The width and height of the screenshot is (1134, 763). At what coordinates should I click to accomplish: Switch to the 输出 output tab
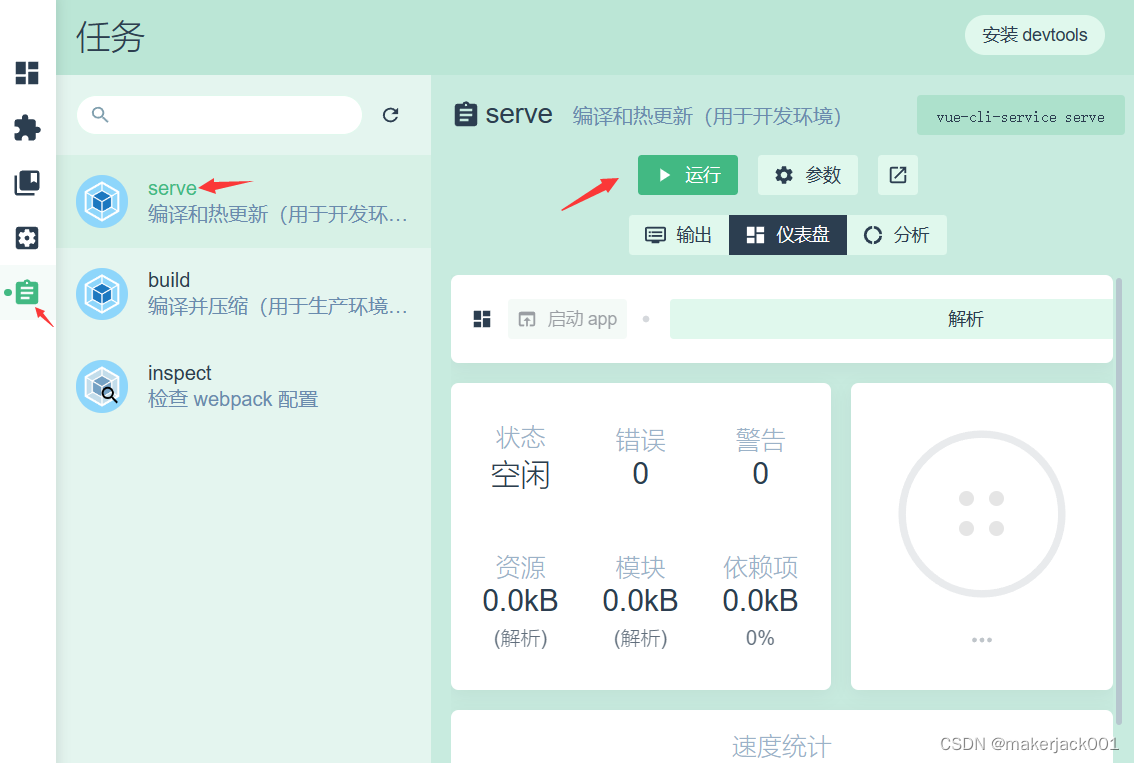[679, 235]
